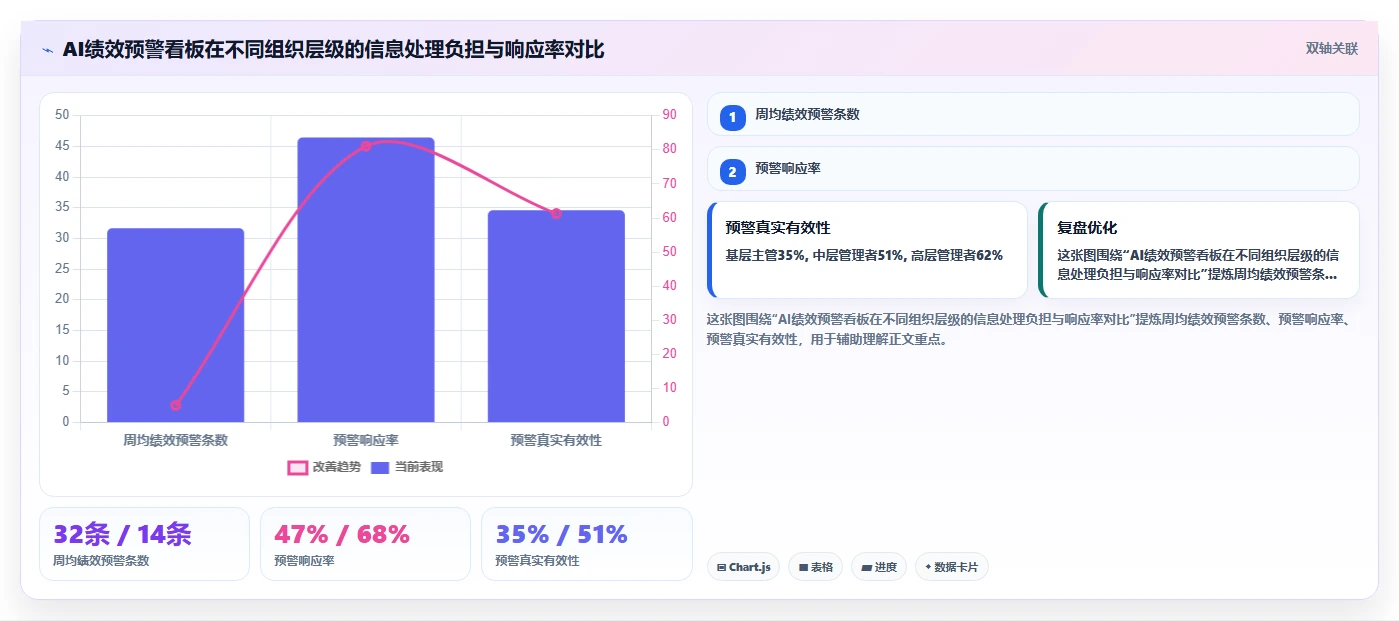
Task: Click the right axis value 90
Action: click(x=669, y=115)
